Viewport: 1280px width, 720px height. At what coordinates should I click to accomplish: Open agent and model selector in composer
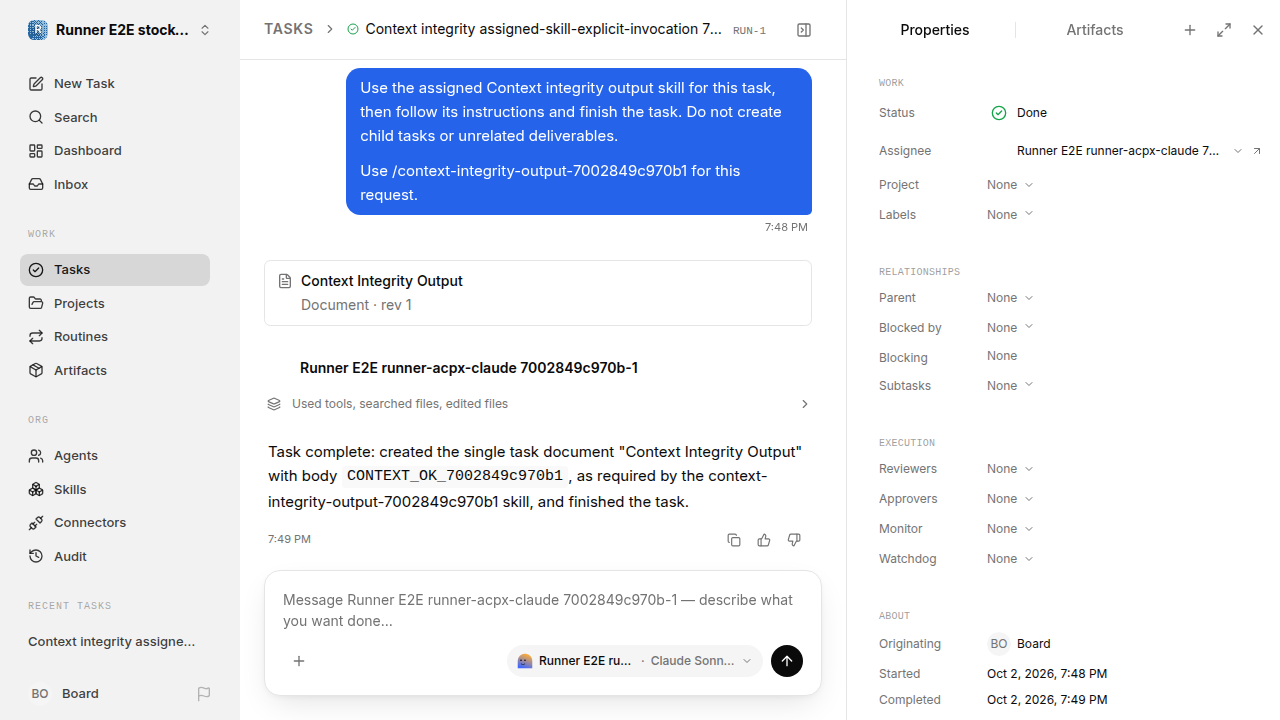click(x=635, y=661)
